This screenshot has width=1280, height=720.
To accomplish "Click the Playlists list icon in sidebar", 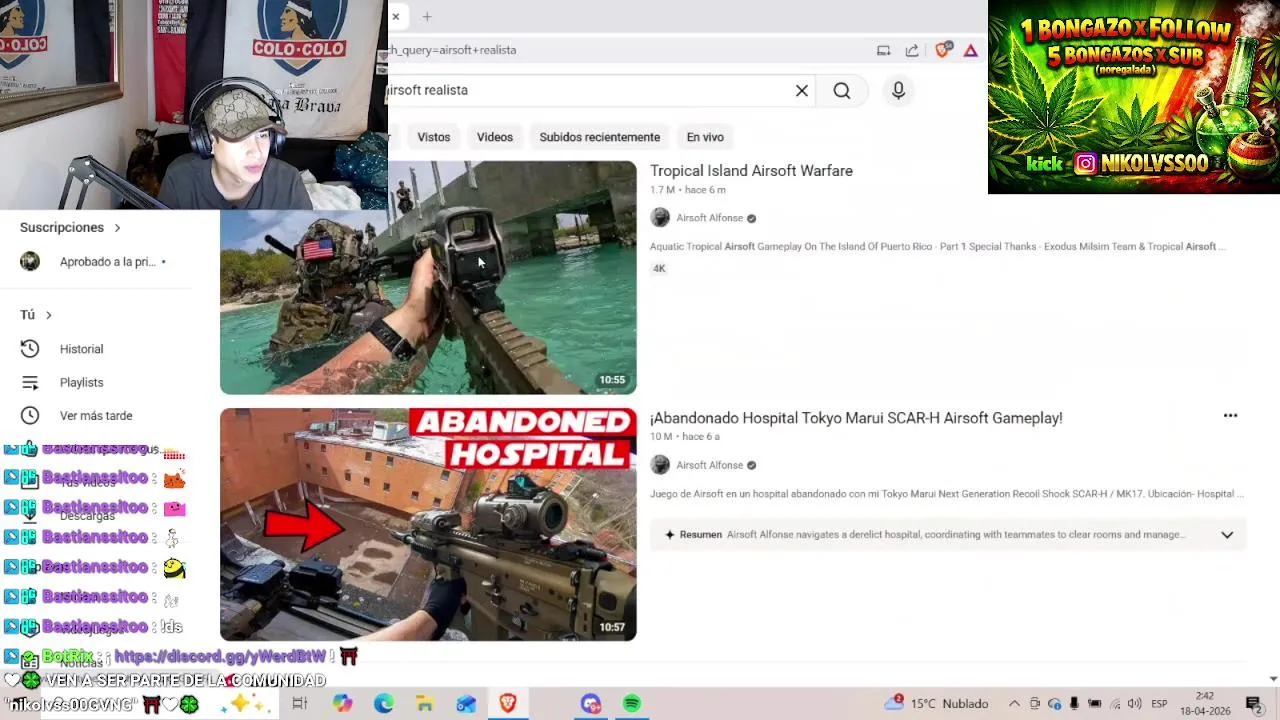I will coord(30,382).
